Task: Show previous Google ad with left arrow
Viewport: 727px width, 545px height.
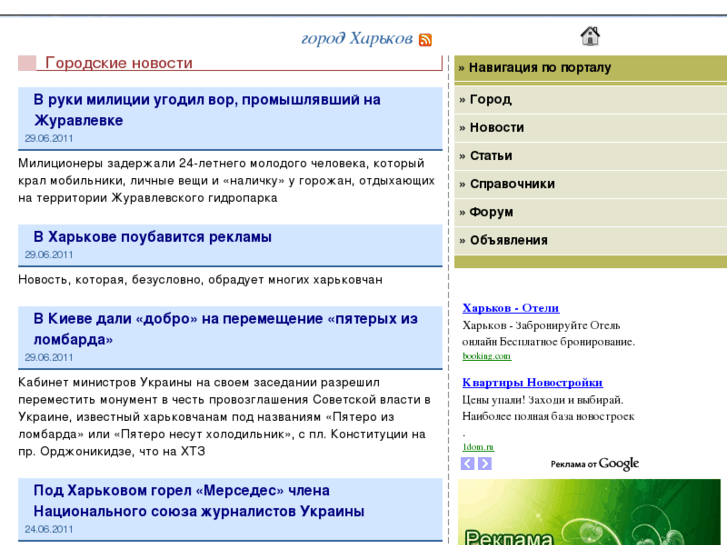Action: point(467,463)
